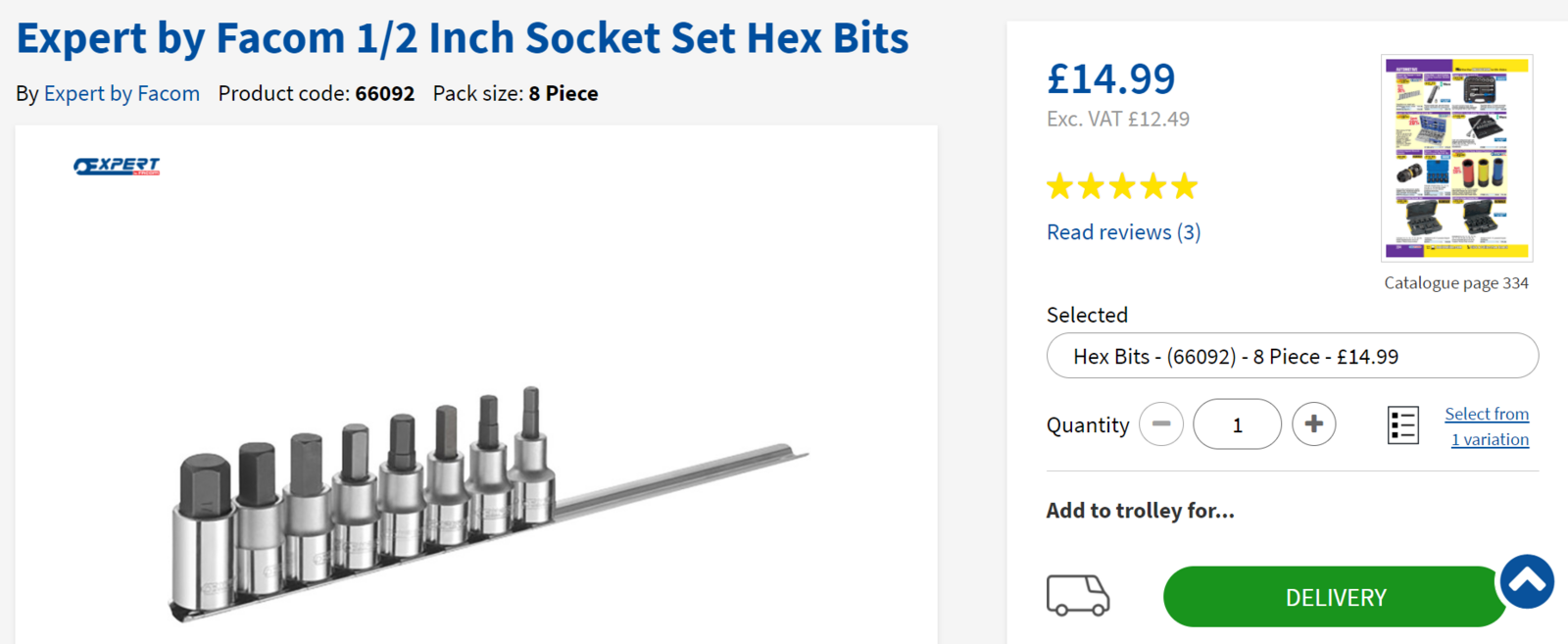Open the catalogue page 334 thumbnail
Screen dimensions: 1568x644
point(1456,158)
